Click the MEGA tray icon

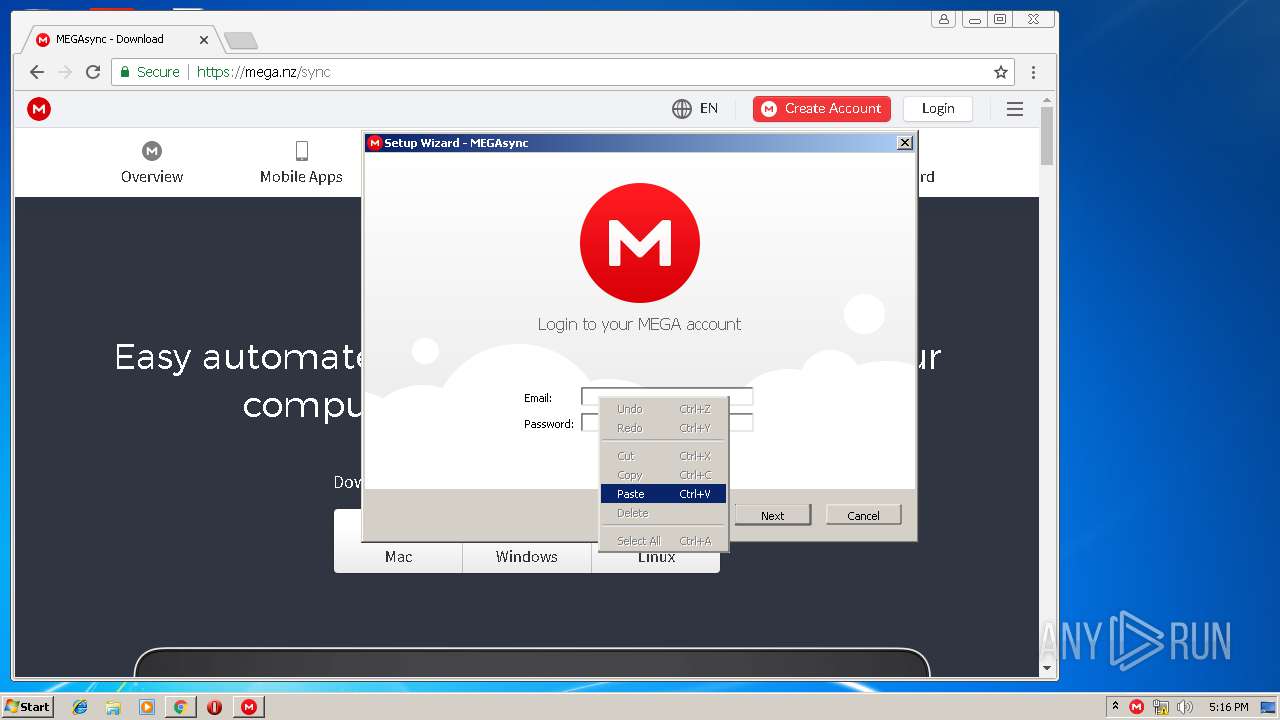[x=1136, y=707]
